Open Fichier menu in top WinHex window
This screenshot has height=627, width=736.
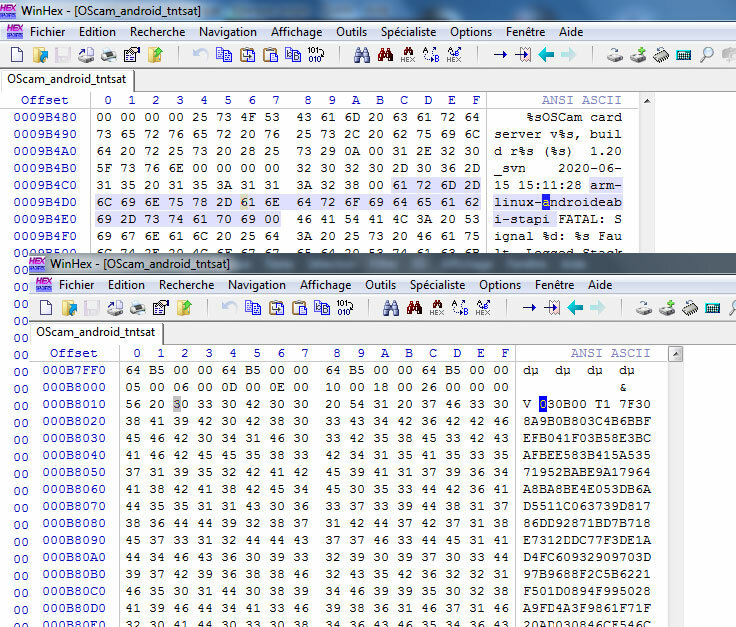point(47,32)
